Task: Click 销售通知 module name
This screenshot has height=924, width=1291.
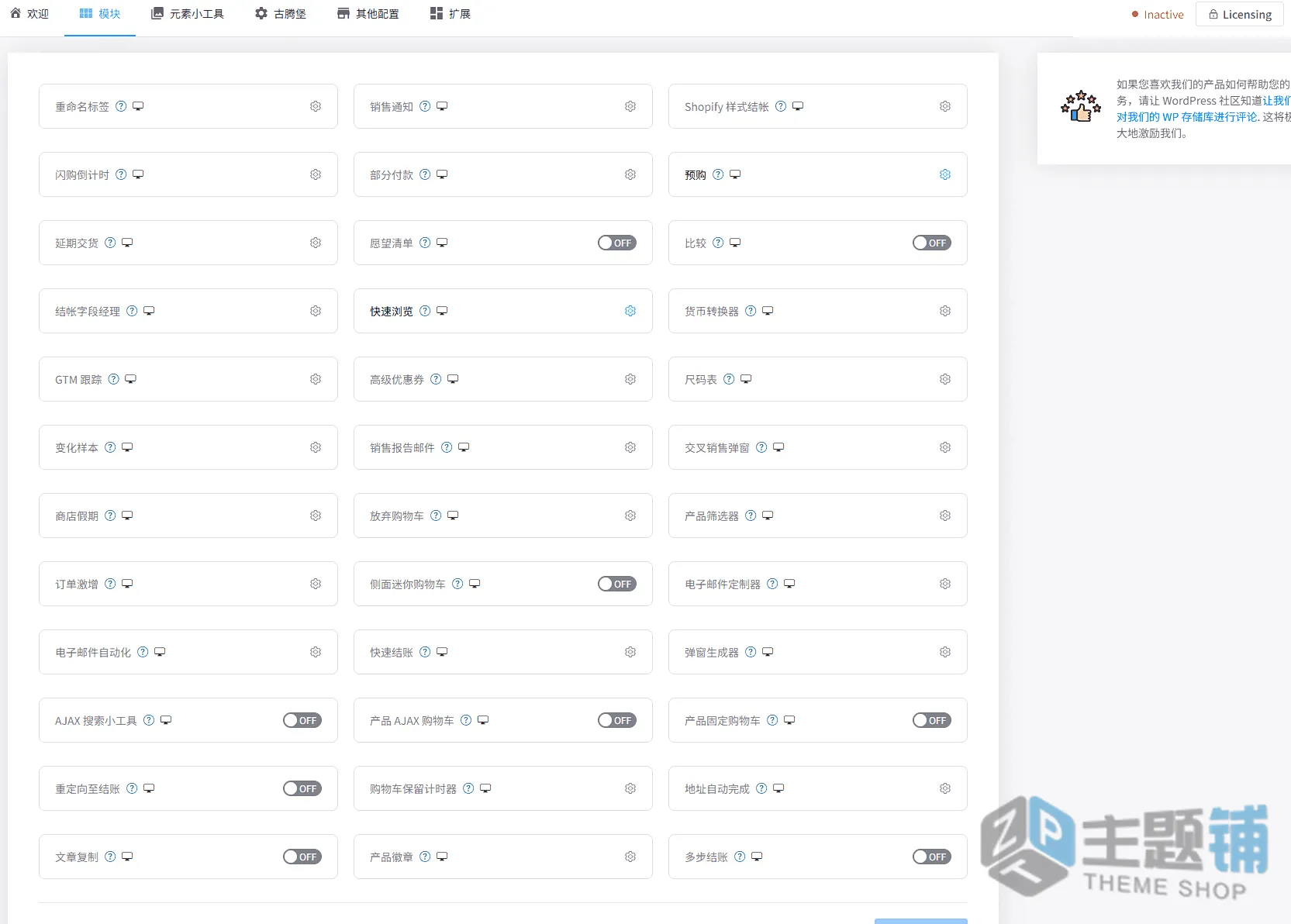Action: click(x=392, y=106)
